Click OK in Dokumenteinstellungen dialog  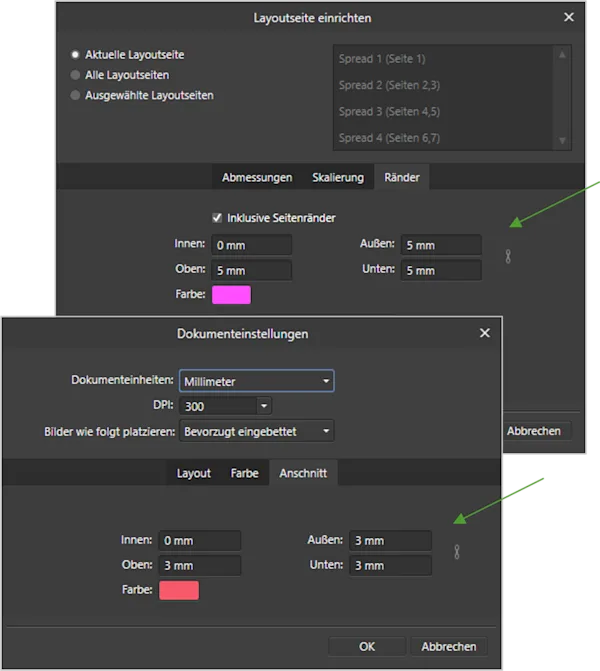(367, 646)
